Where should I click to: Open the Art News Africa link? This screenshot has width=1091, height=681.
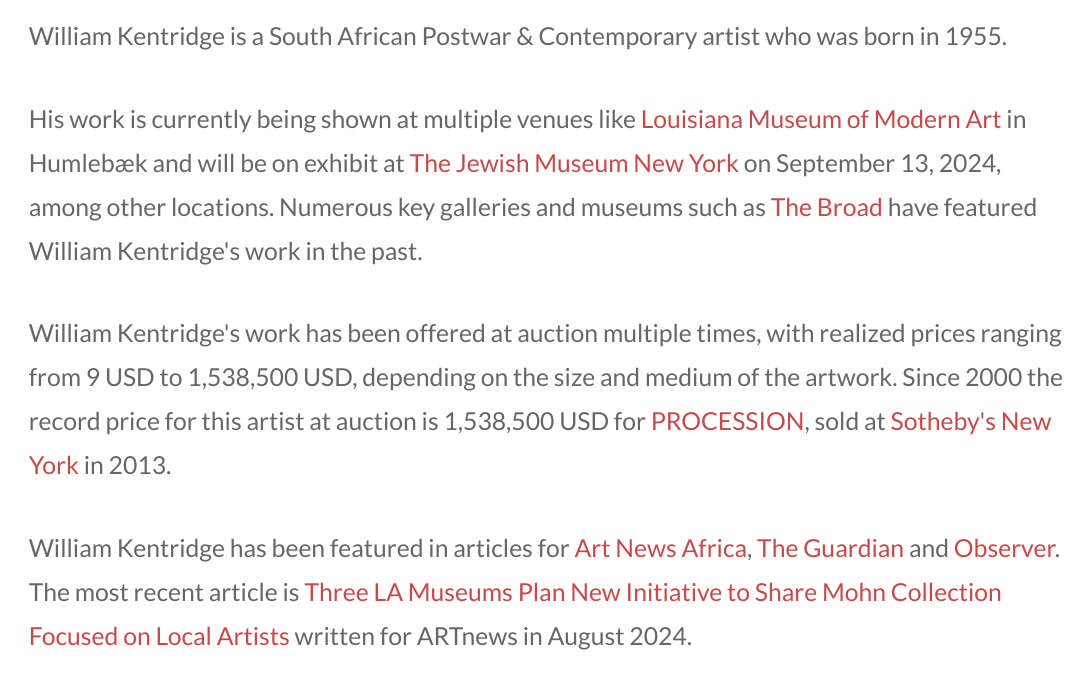[x=660, y=548]
